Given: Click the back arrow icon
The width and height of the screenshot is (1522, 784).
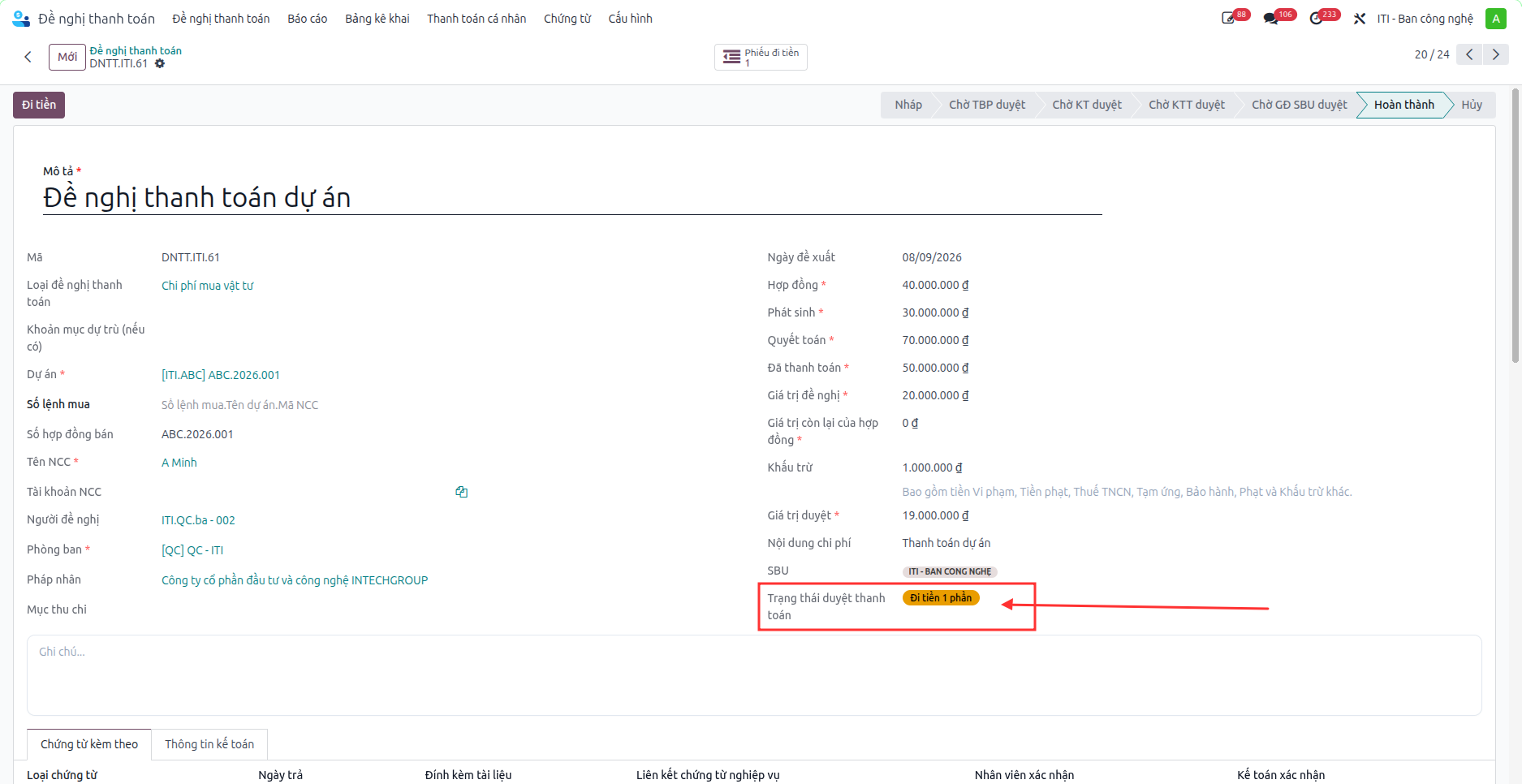Looking at the screenshot, I should (28, 57).
